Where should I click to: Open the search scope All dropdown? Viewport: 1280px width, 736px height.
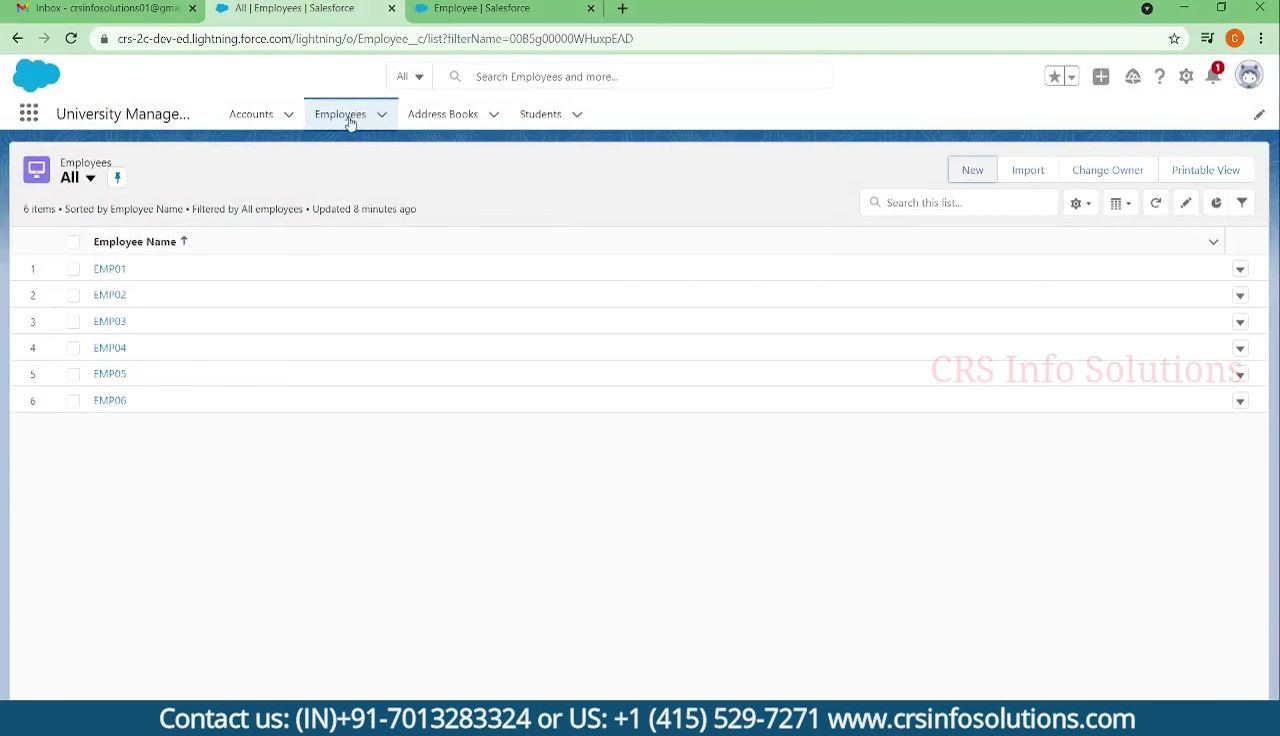(410, 77)
